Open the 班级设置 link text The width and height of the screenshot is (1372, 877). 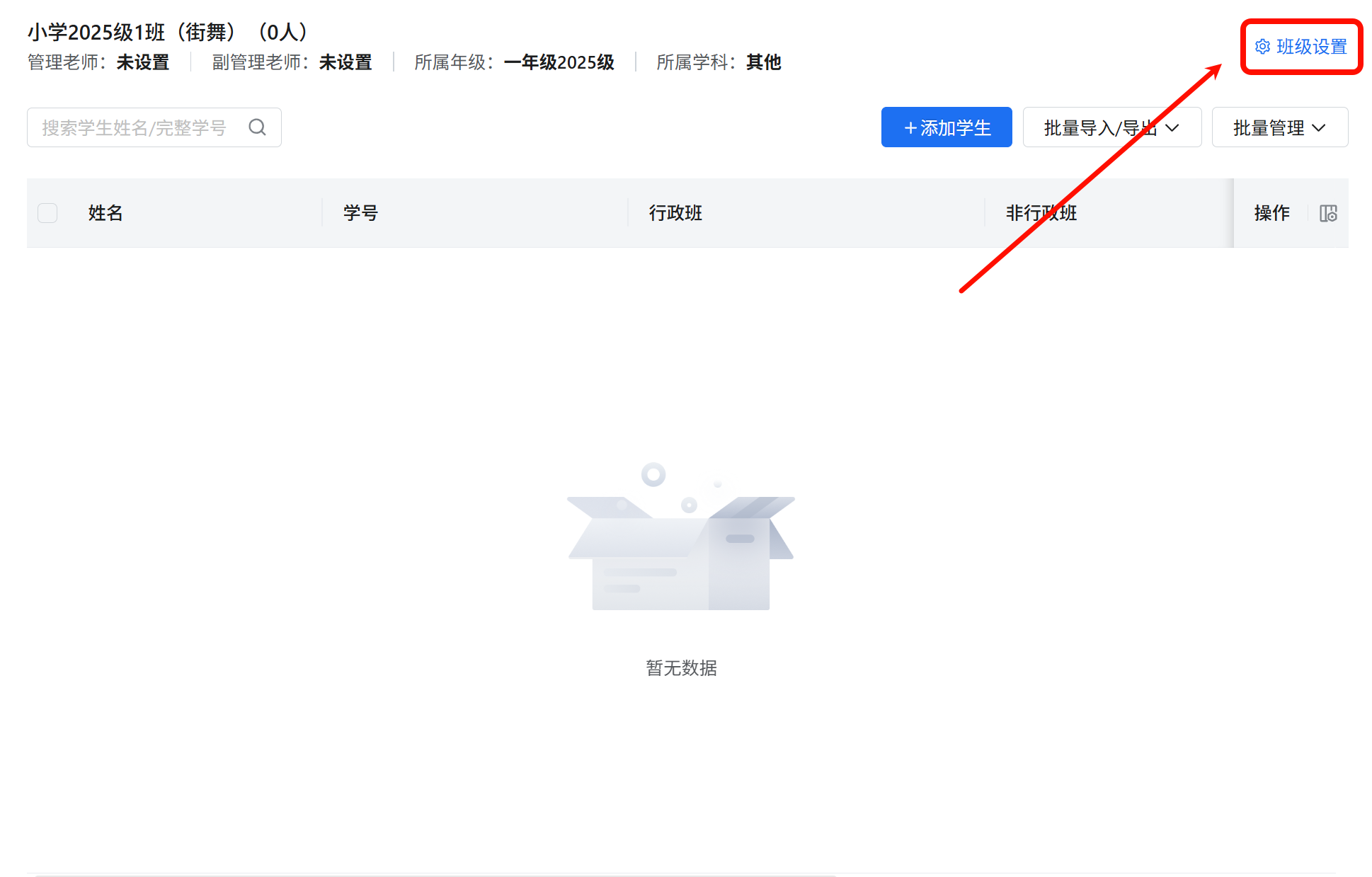click(1311, 47)
